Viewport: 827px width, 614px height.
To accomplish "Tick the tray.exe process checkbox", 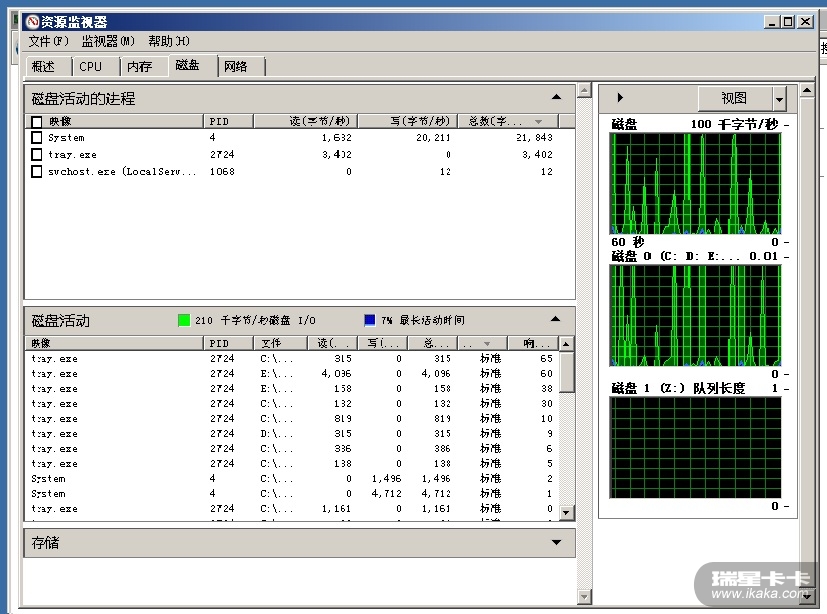I will (x=37, y=155).
